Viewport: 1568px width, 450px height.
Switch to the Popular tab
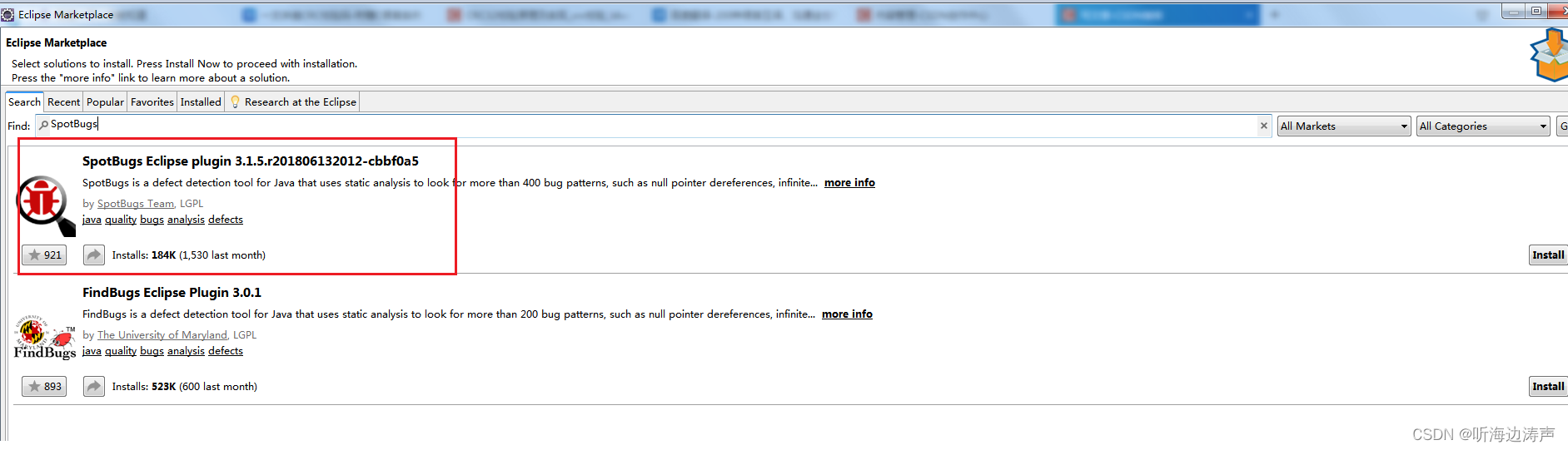[x=105, y=102]
